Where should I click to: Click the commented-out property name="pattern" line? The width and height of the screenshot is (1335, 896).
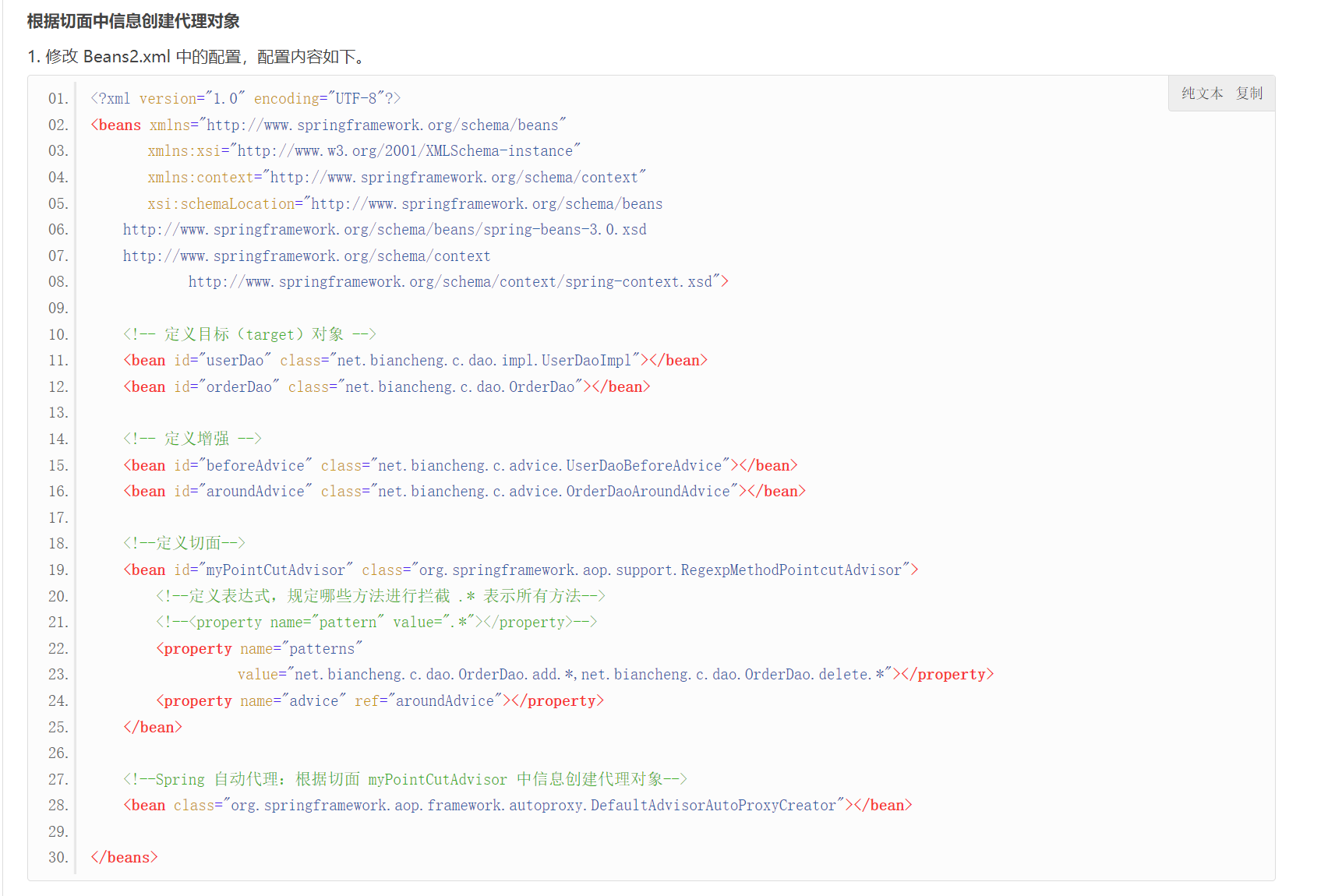coord(376,622)
